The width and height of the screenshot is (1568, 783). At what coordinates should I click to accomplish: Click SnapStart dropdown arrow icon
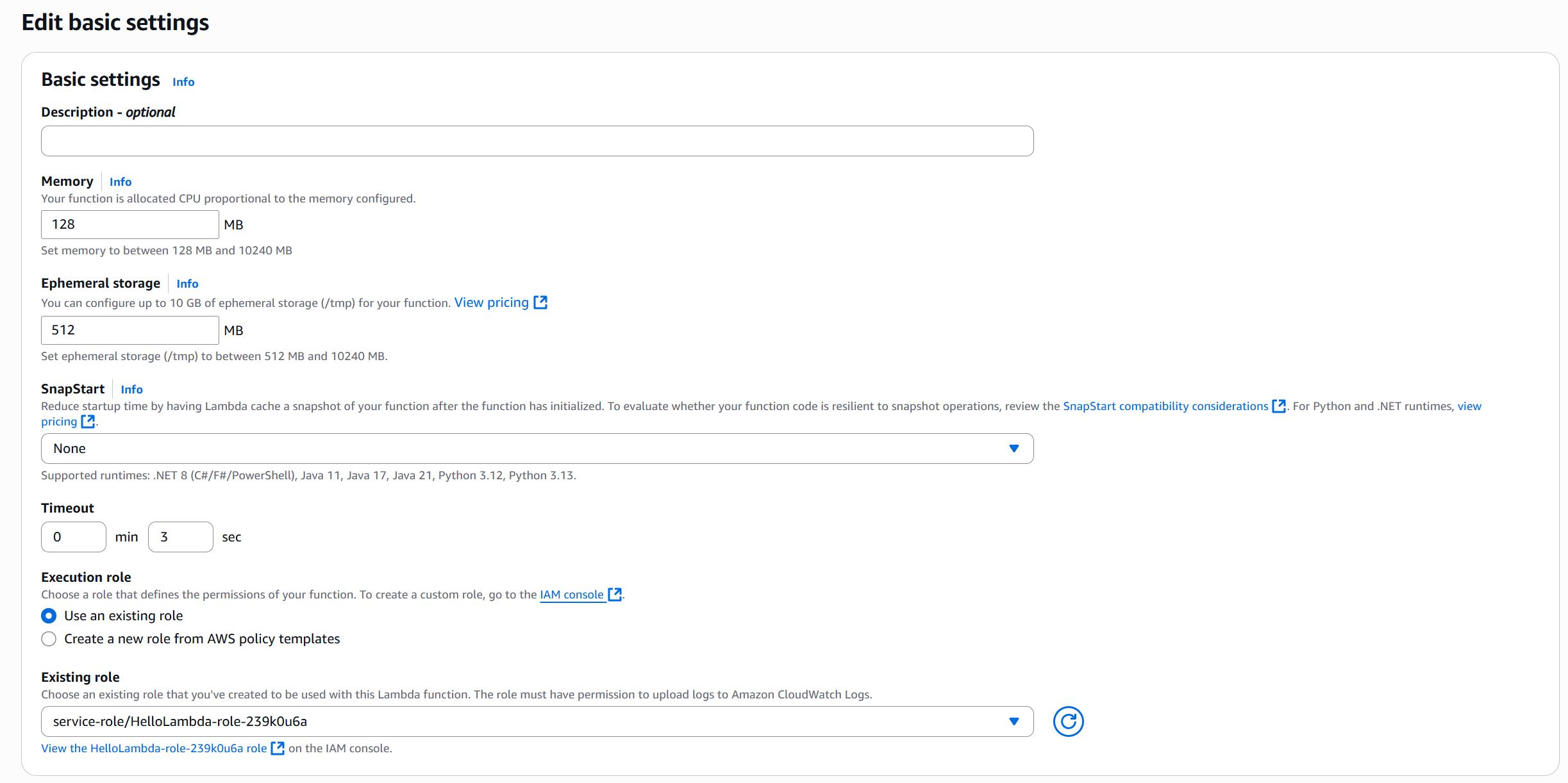coord(1013,449)
